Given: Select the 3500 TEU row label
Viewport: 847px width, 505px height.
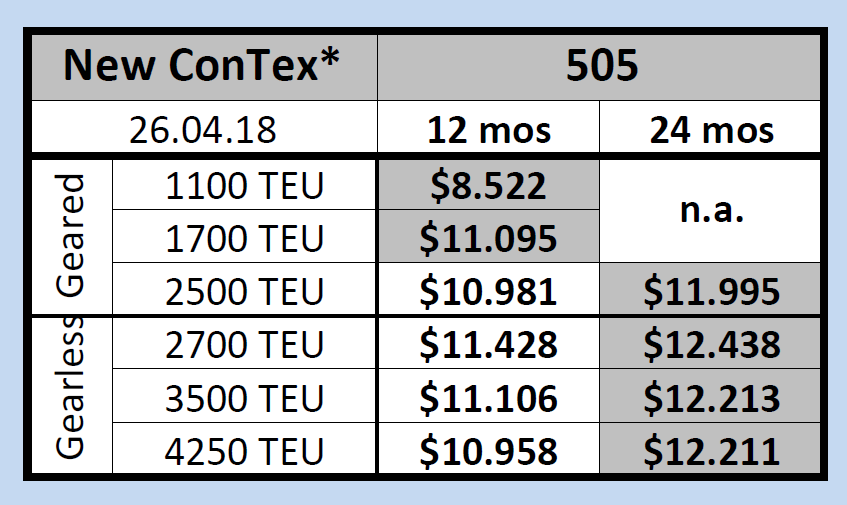Looking at the screenshot, I should click(x=244, y=397).
